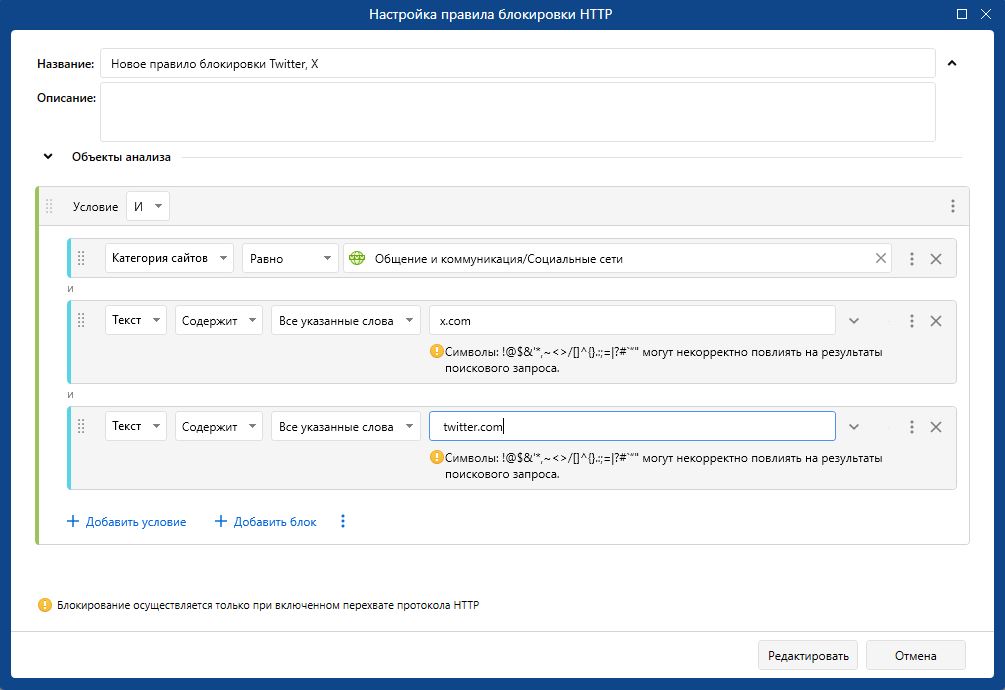Open Текст type dropdown in twitter.com row
The width and height of the screenshot is (1005, 690).
pyautogui.click(x=136, y=426)
